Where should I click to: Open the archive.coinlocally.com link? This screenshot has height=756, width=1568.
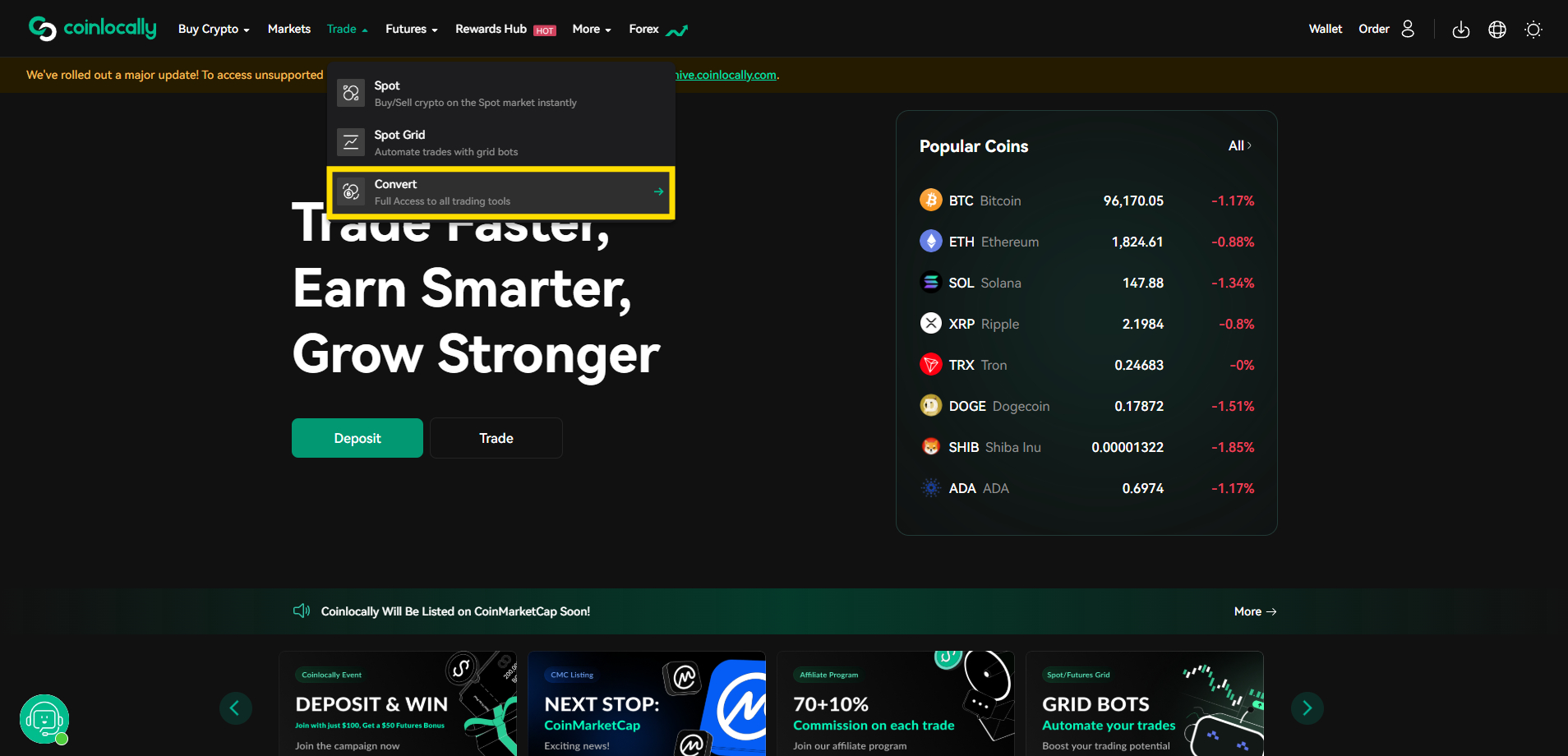(x=726, y=75)
